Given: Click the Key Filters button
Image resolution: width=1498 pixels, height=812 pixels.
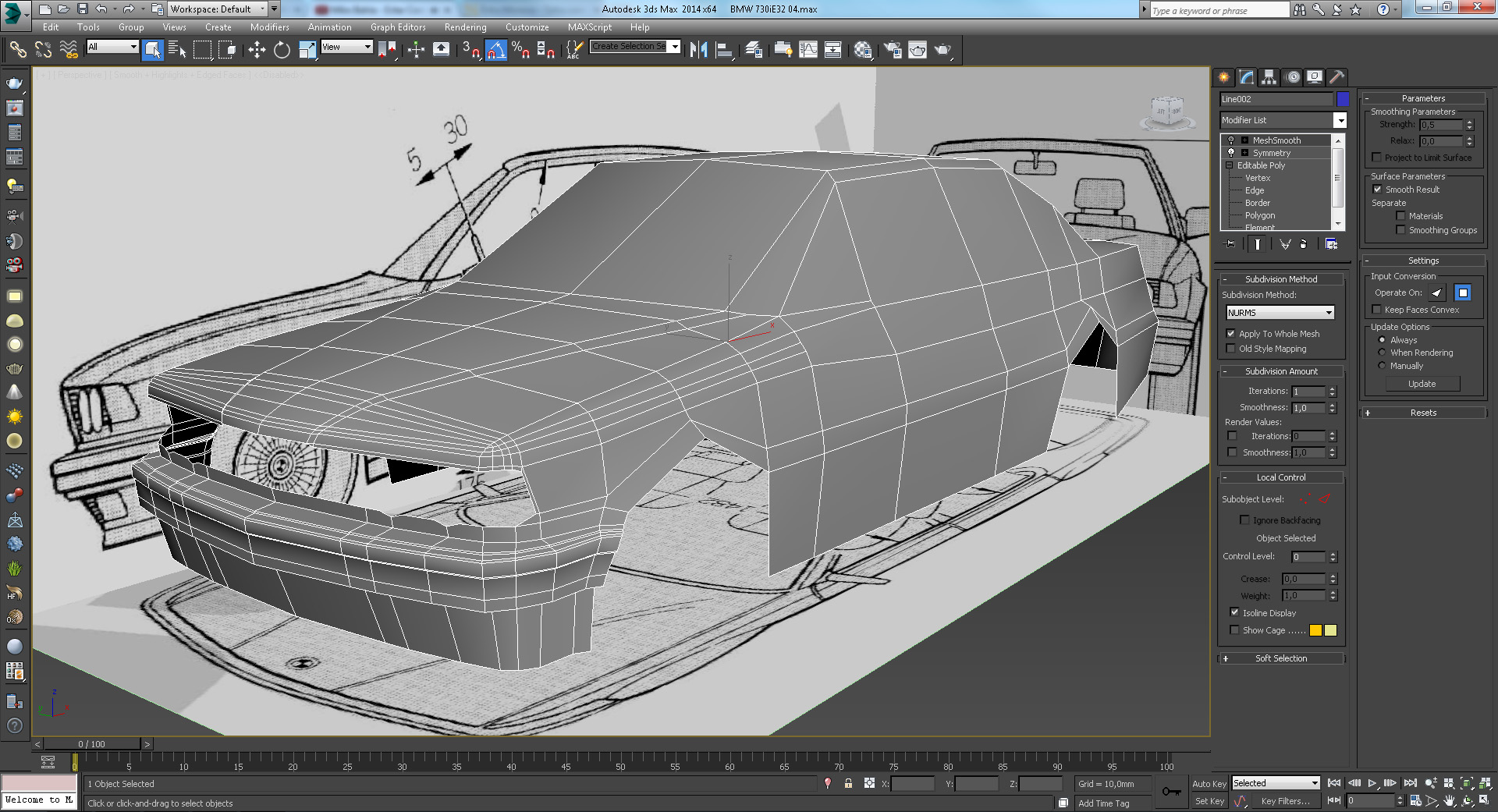Looking at the screenshot, I should pos(1285,801).
